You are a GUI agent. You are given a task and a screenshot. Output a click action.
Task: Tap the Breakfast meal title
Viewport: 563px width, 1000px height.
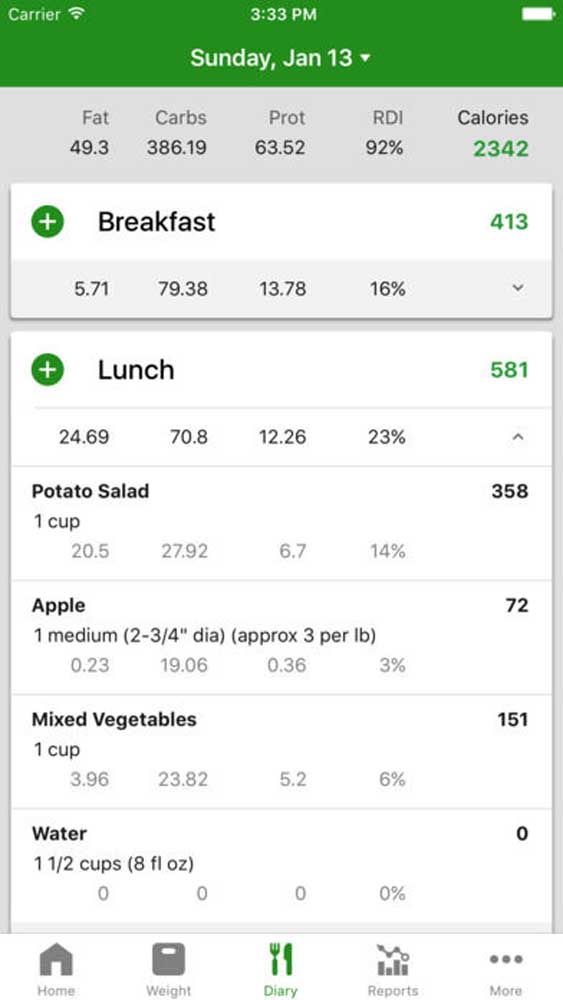click(157, 222)
